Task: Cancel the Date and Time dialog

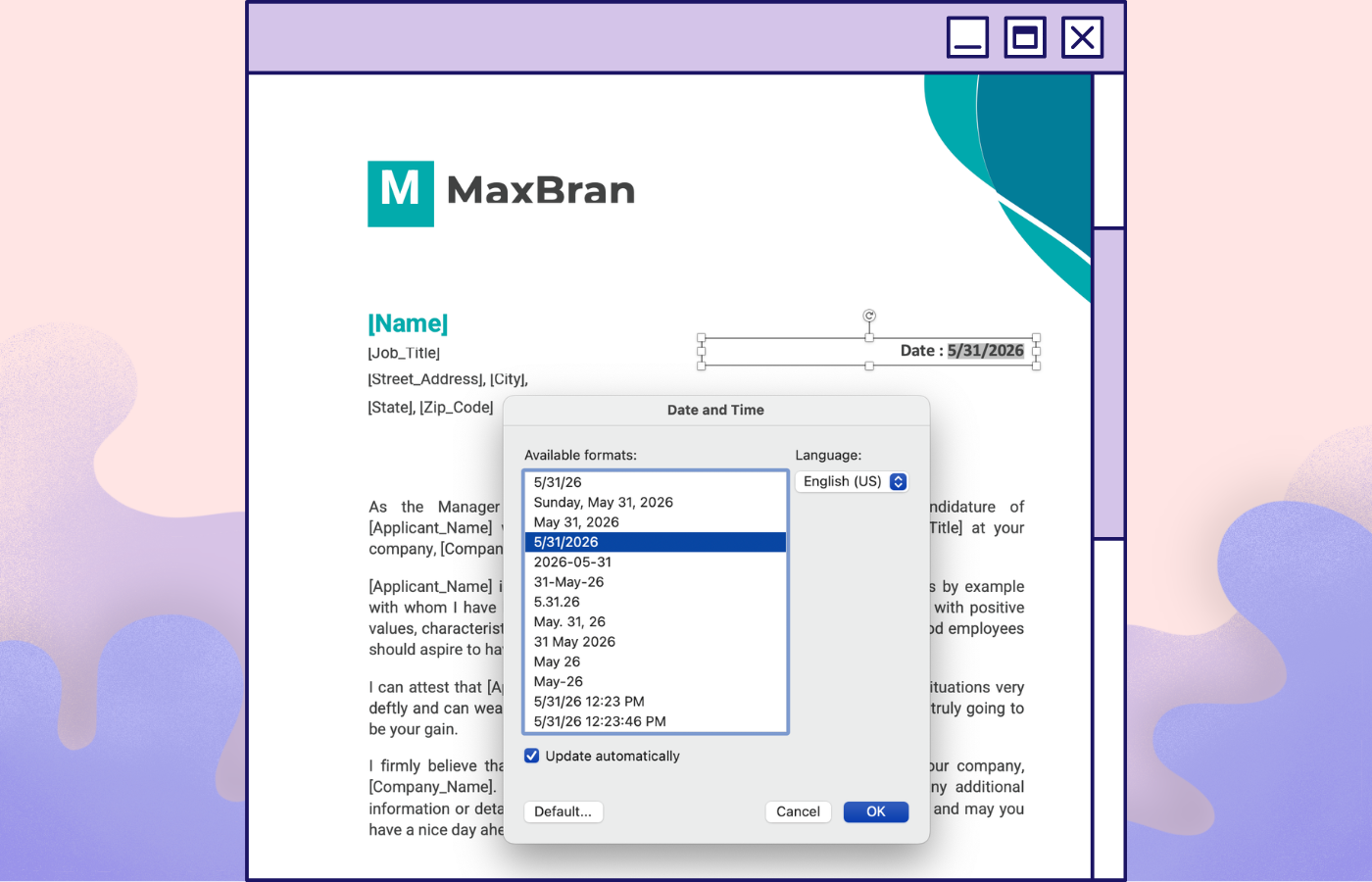Action: pyautogui.click(x=799, y=811)
